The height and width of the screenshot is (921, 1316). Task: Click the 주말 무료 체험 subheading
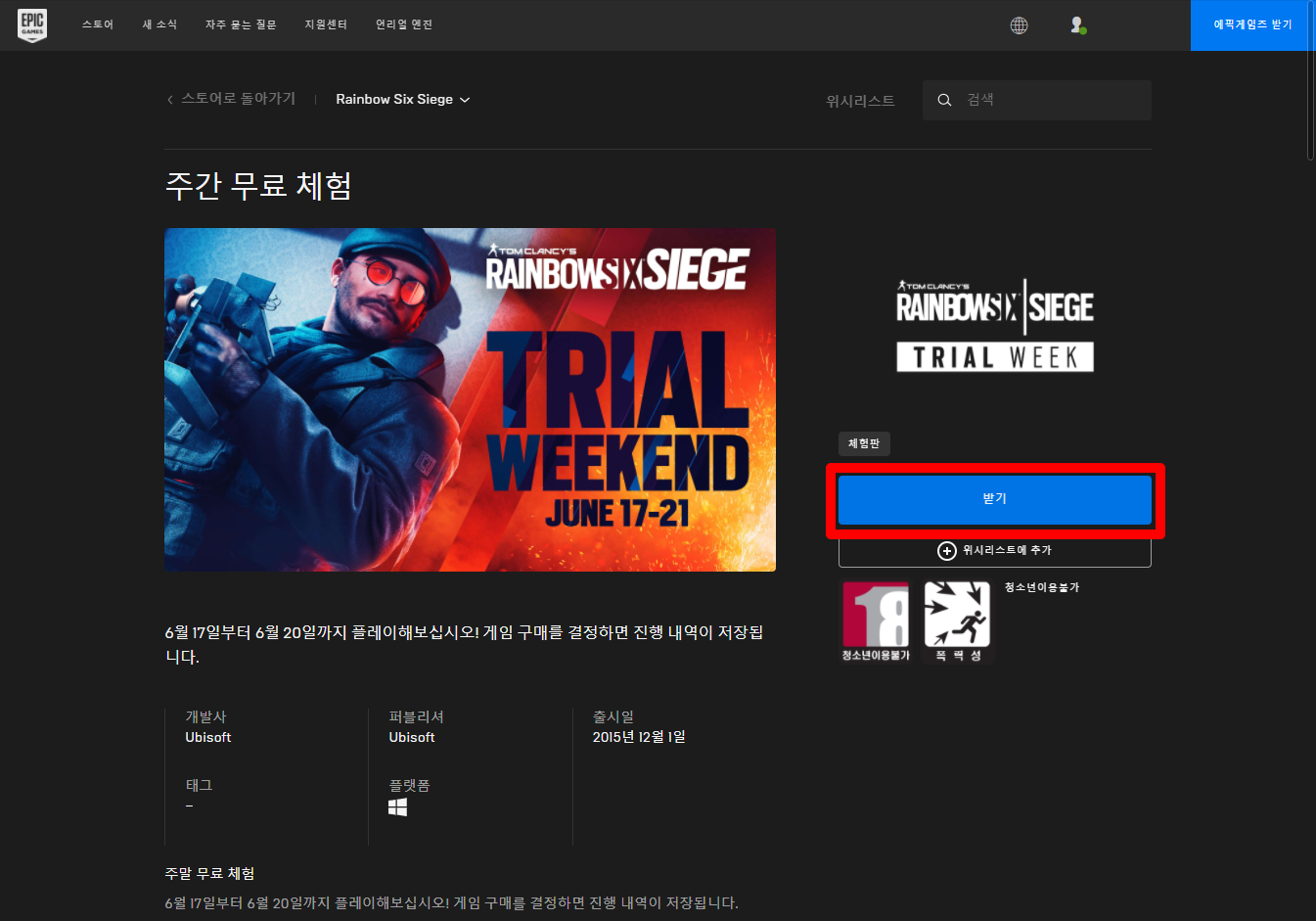click(209, 873)
